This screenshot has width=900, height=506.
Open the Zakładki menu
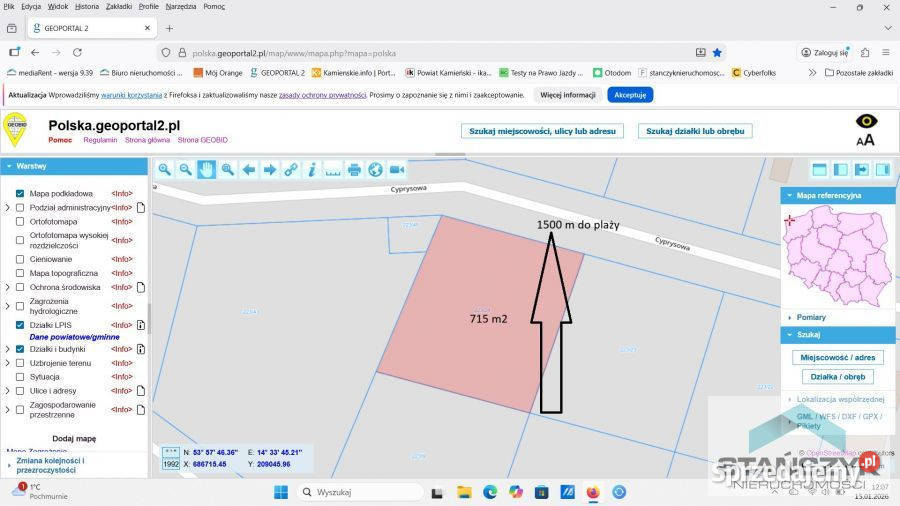point(119,6)
